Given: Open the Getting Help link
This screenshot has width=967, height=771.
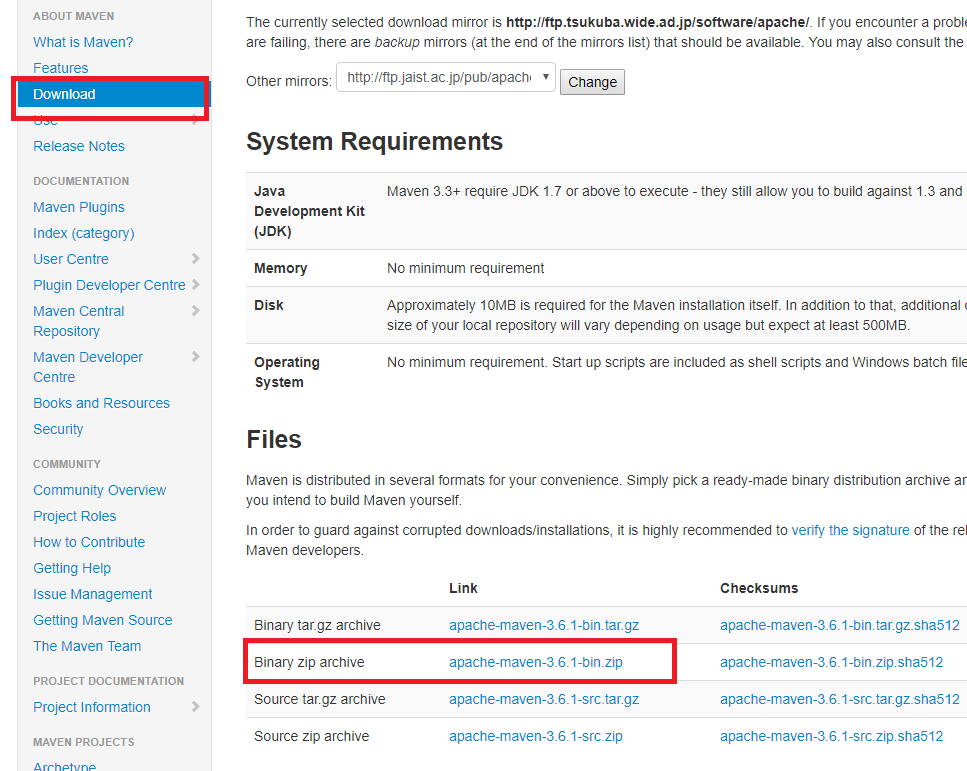Looking at the screenshot, I should 72,568.
